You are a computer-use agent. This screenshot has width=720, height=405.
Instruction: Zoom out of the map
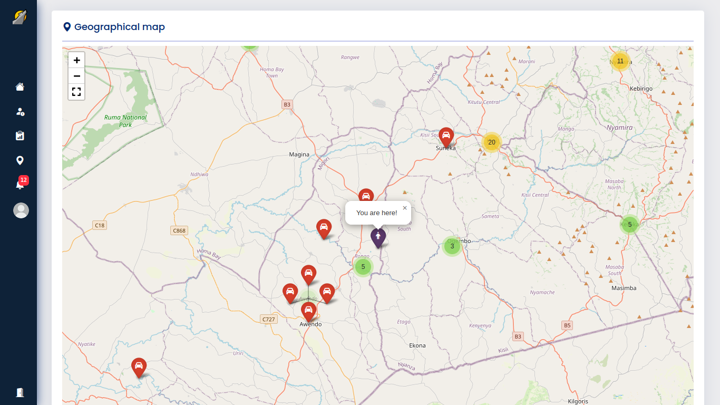(76, 76)
